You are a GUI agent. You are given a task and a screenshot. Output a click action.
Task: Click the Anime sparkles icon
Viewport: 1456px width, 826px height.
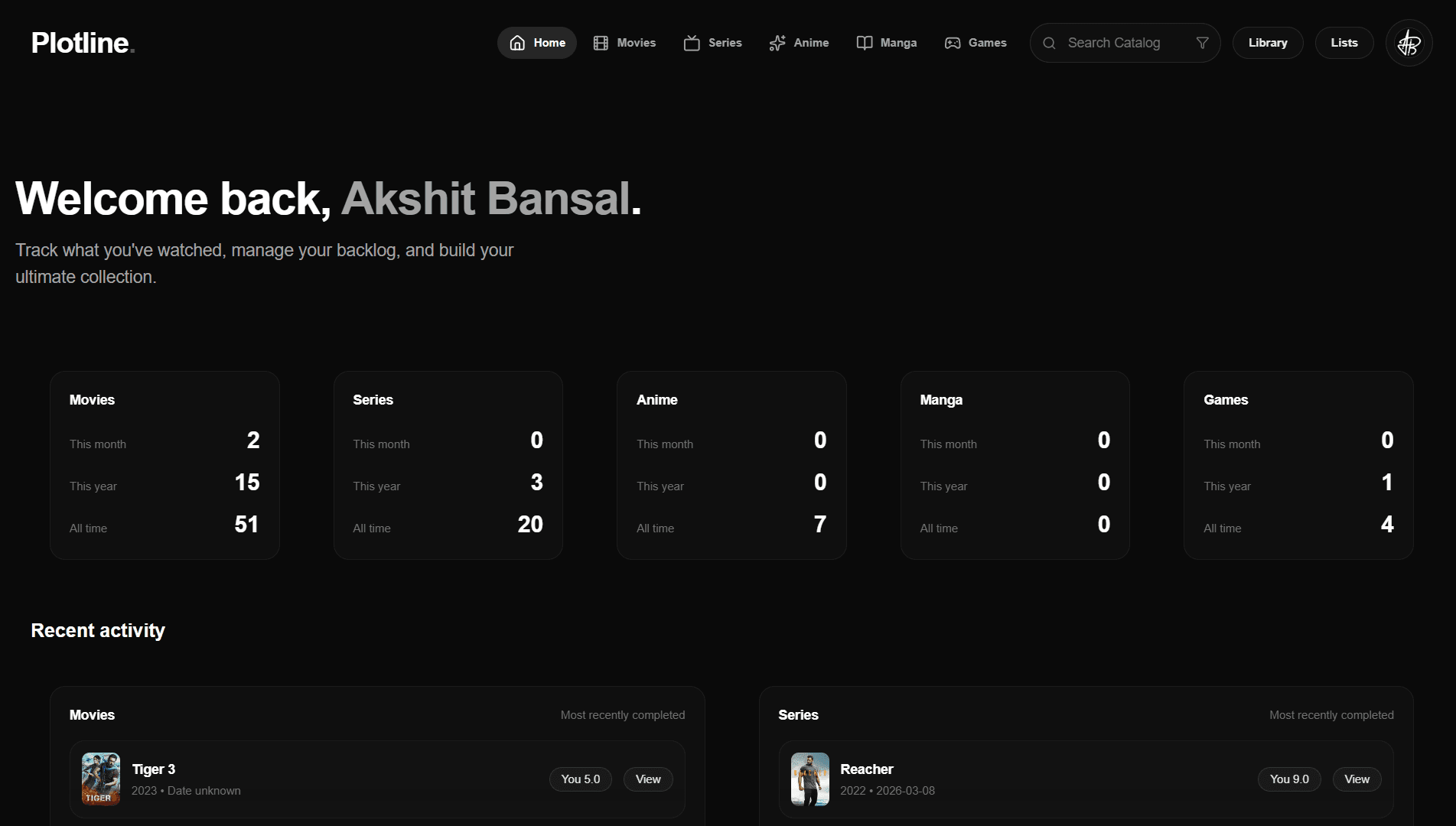coord(777,43)
